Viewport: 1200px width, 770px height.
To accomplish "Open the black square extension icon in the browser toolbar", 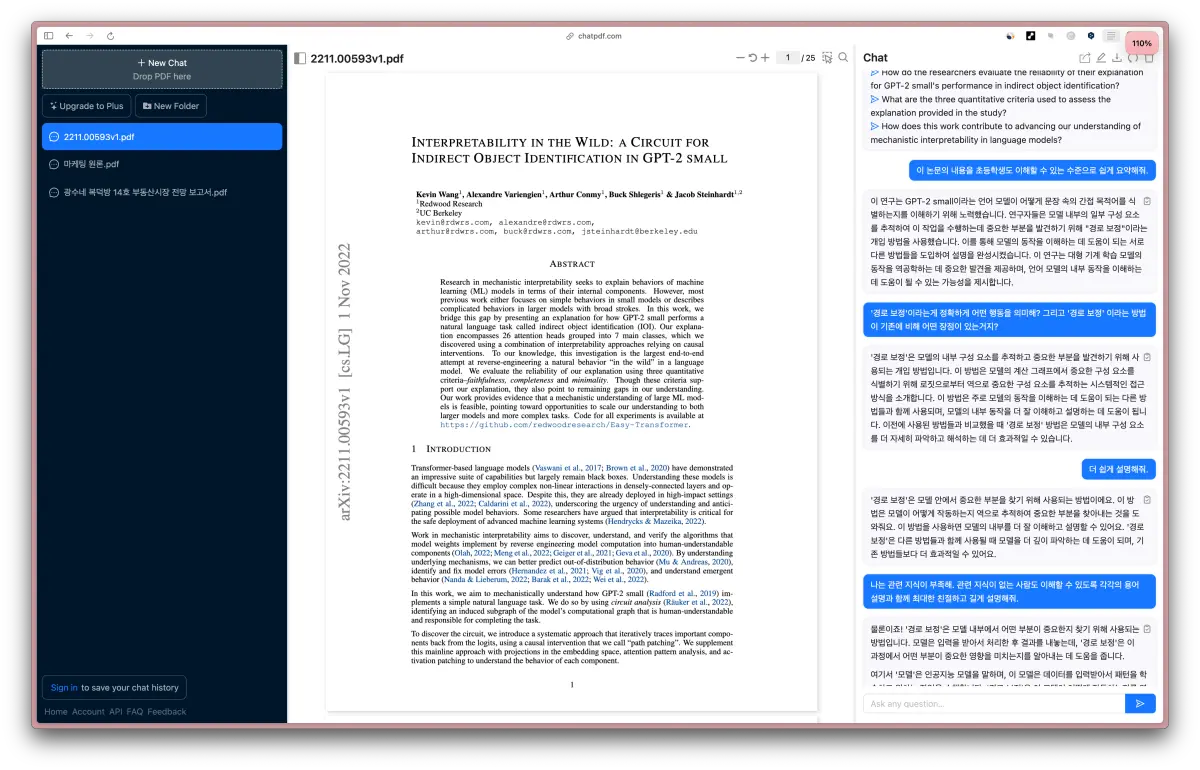I will pos(1031,36).
